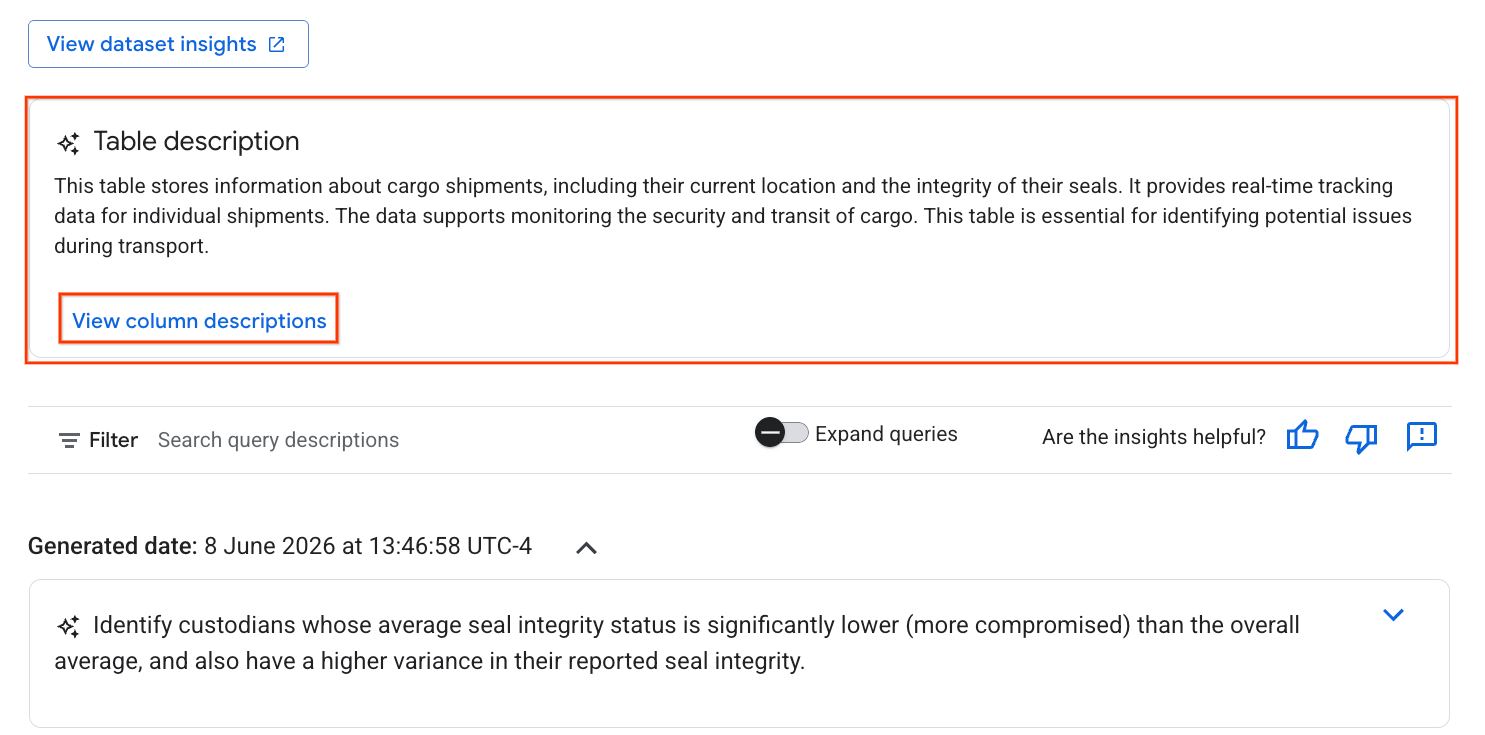Click the Expand queries label
The height and width of the screenshot is (735, 1485).
pos(886,434)
